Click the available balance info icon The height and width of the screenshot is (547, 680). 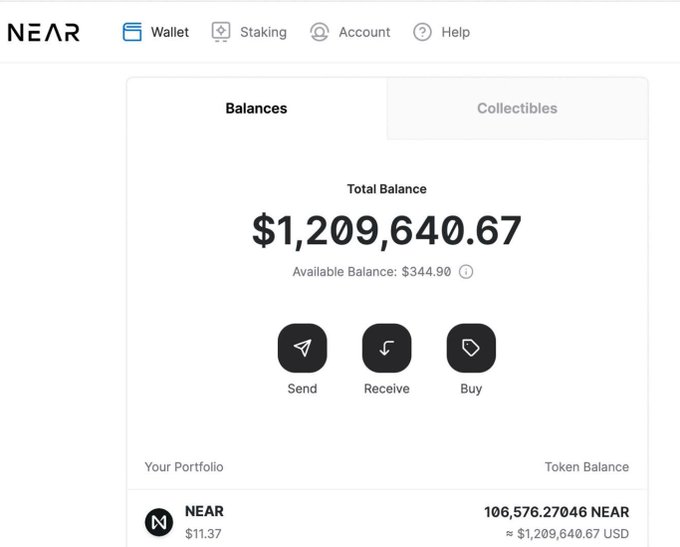[466, 272]
